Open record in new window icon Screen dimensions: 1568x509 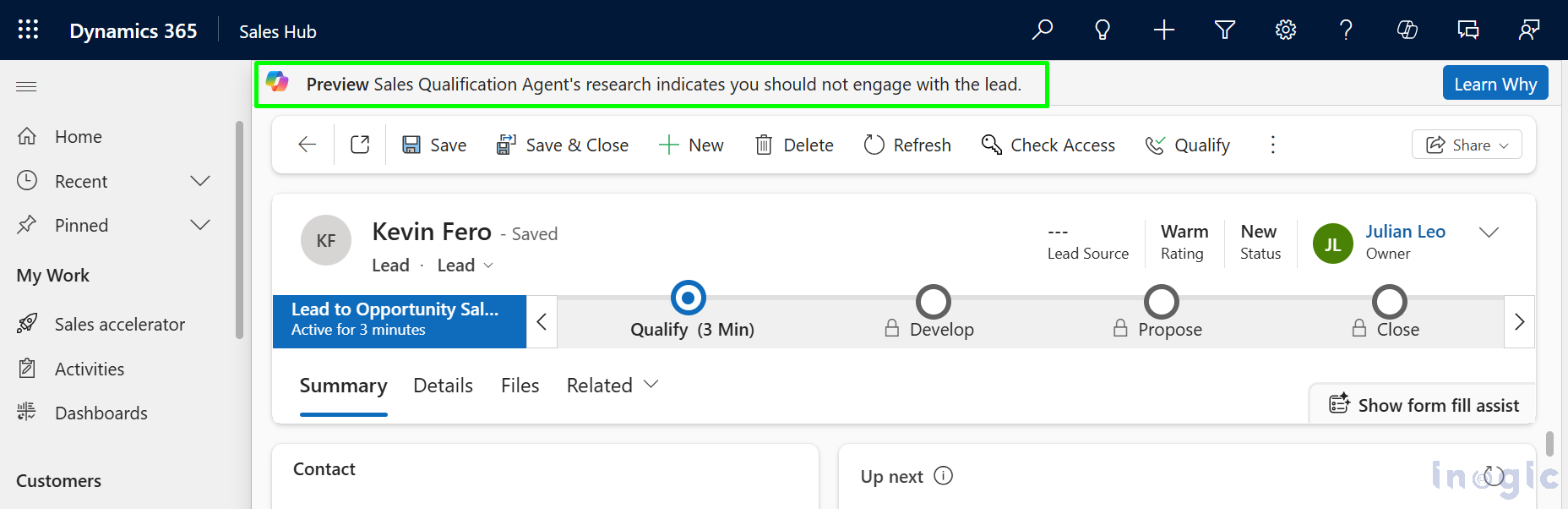click(x=361, y=145)
